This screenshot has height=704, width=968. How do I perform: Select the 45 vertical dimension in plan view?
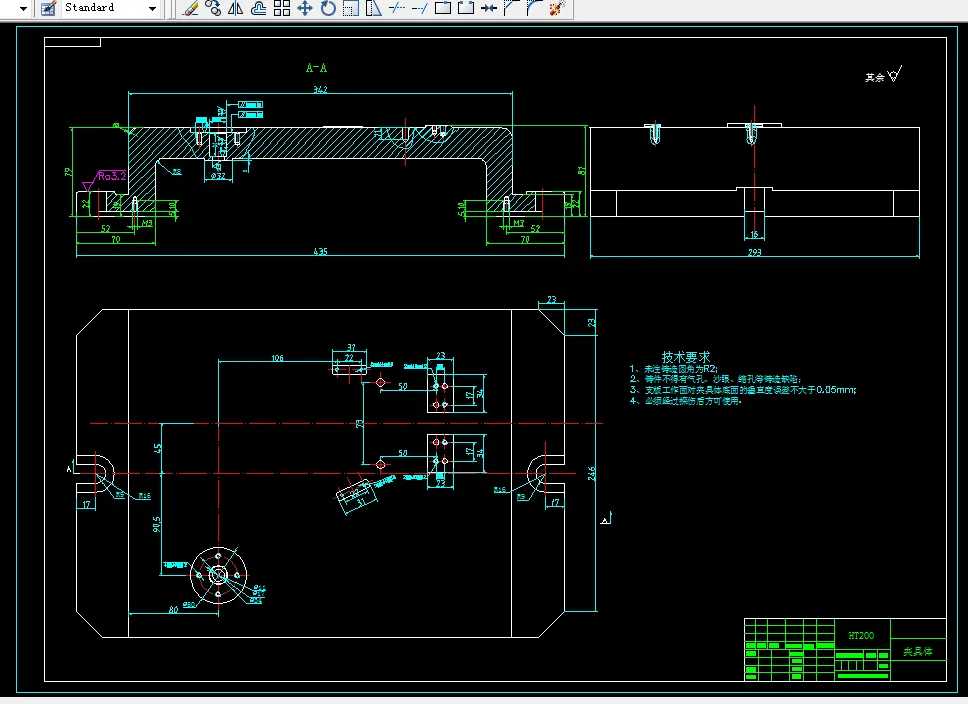click(x=157, y=448)
